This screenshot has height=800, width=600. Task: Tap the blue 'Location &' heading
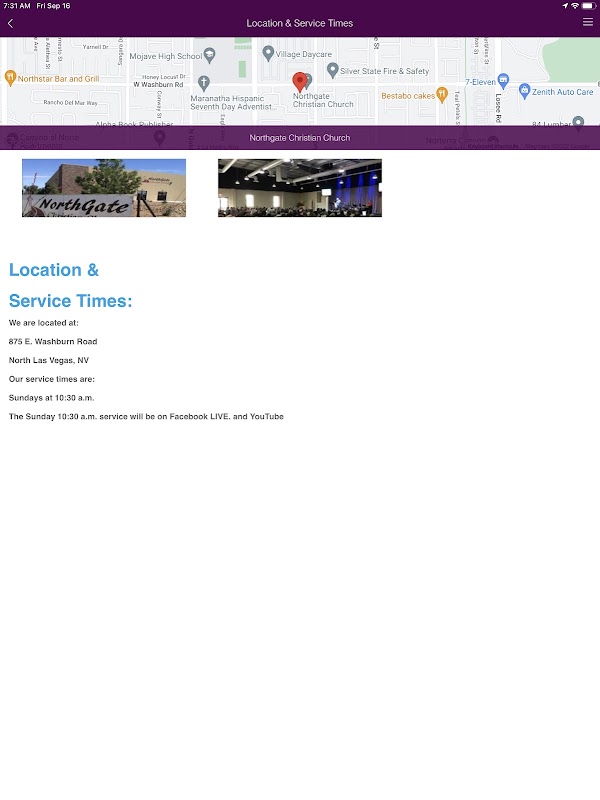(x=54, y=269)
